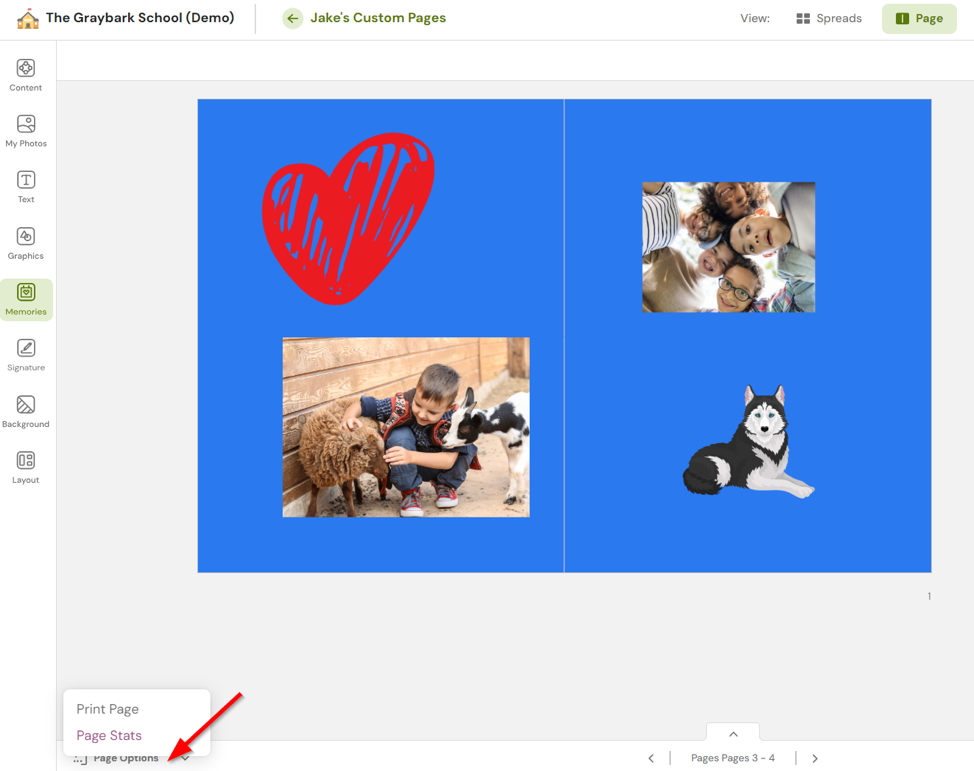This screenshot has height=771, width=974.
Task: Open the Layout panel
Action: [x=26, y=467]
